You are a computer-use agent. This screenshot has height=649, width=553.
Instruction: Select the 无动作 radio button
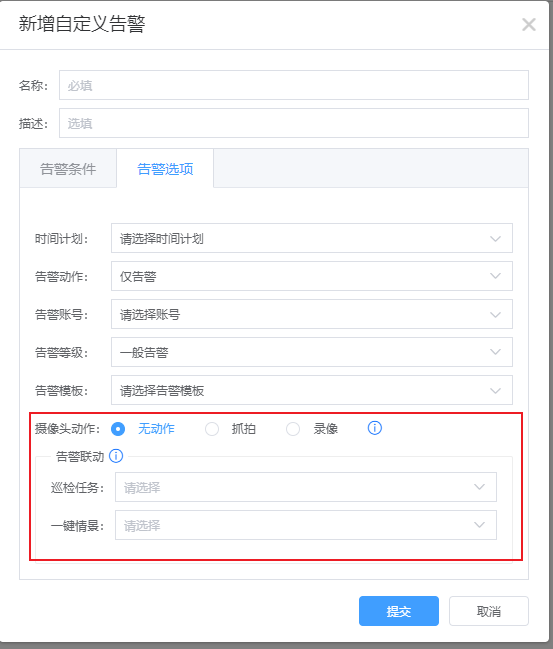click(x=118, y=429)
